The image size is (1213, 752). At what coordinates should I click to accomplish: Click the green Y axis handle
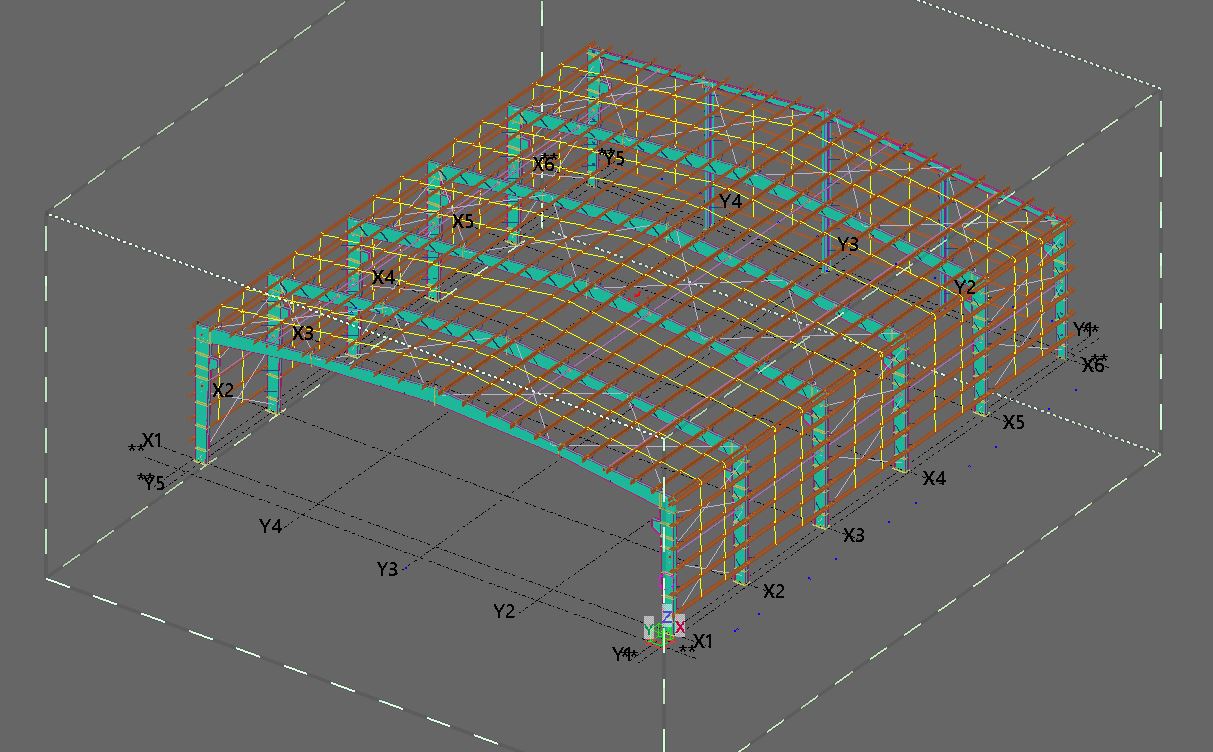coord(650,630)
